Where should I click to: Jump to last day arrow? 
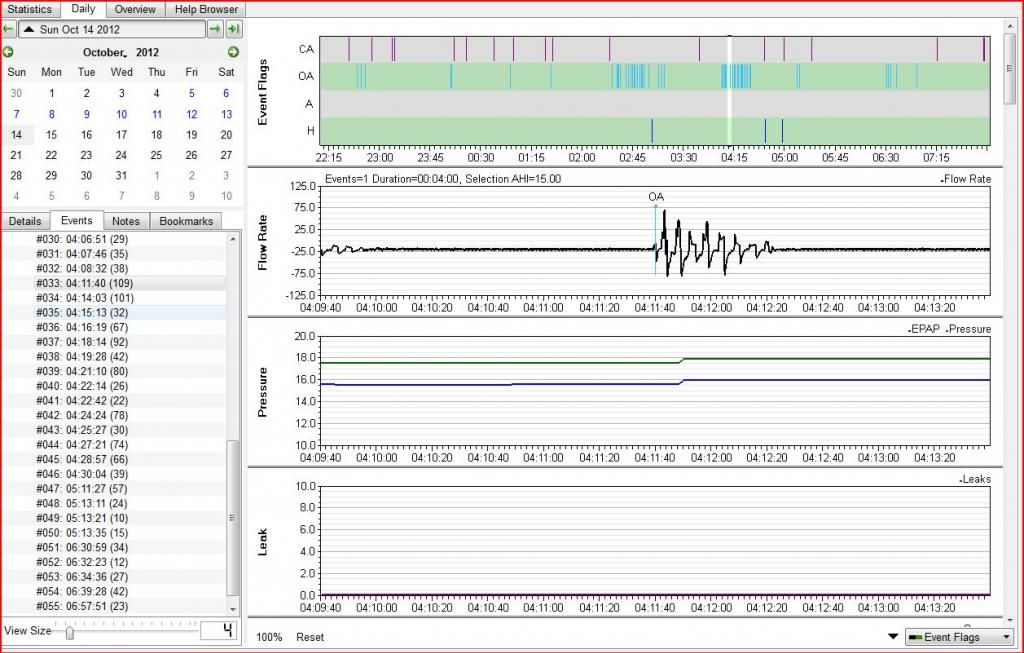234,29
